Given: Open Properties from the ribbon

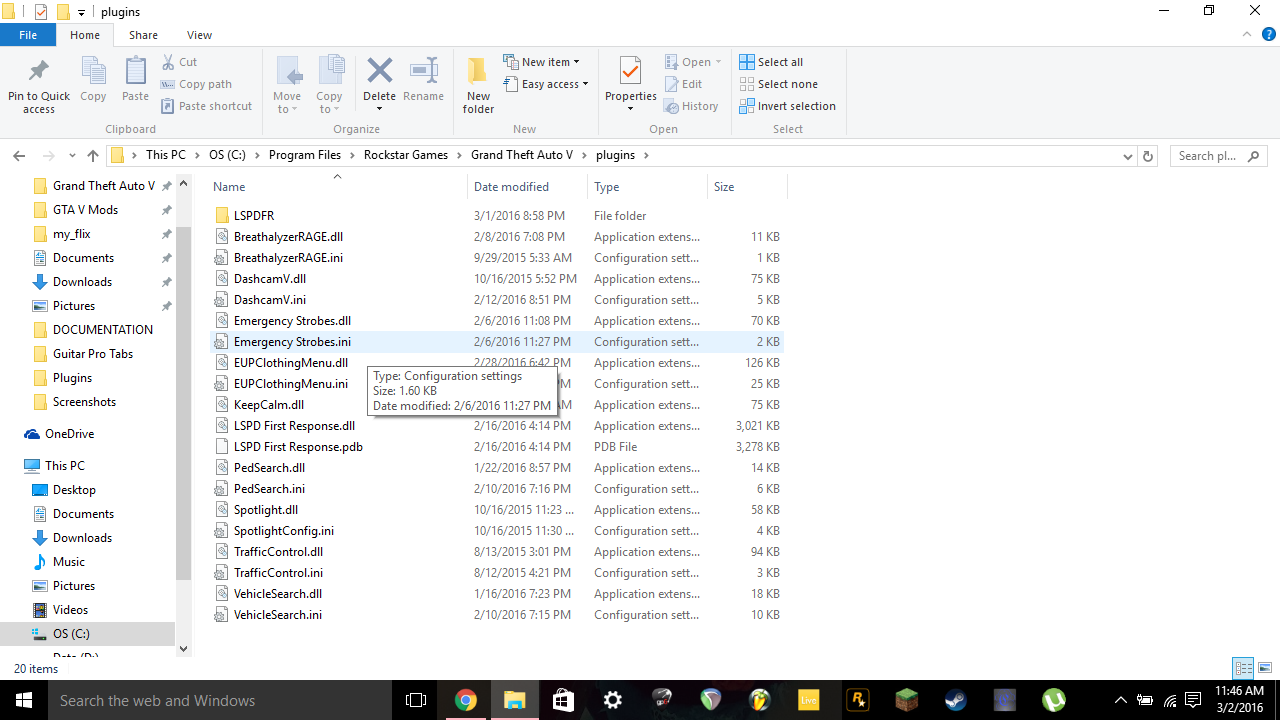Looking at the screenshot, I should tap(630, 72).
